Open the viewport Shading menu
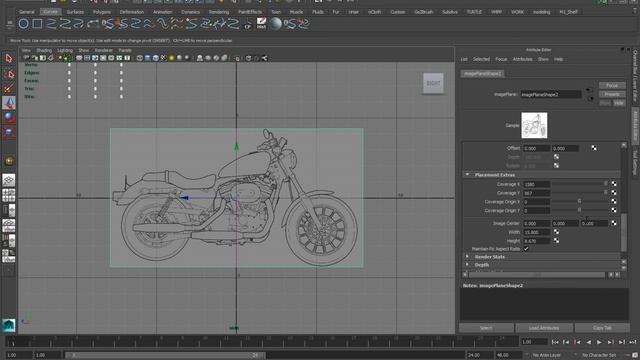Image resolution: width=640 pixels, height=360 pixels. pyautogui.click(x=44, y=50)
